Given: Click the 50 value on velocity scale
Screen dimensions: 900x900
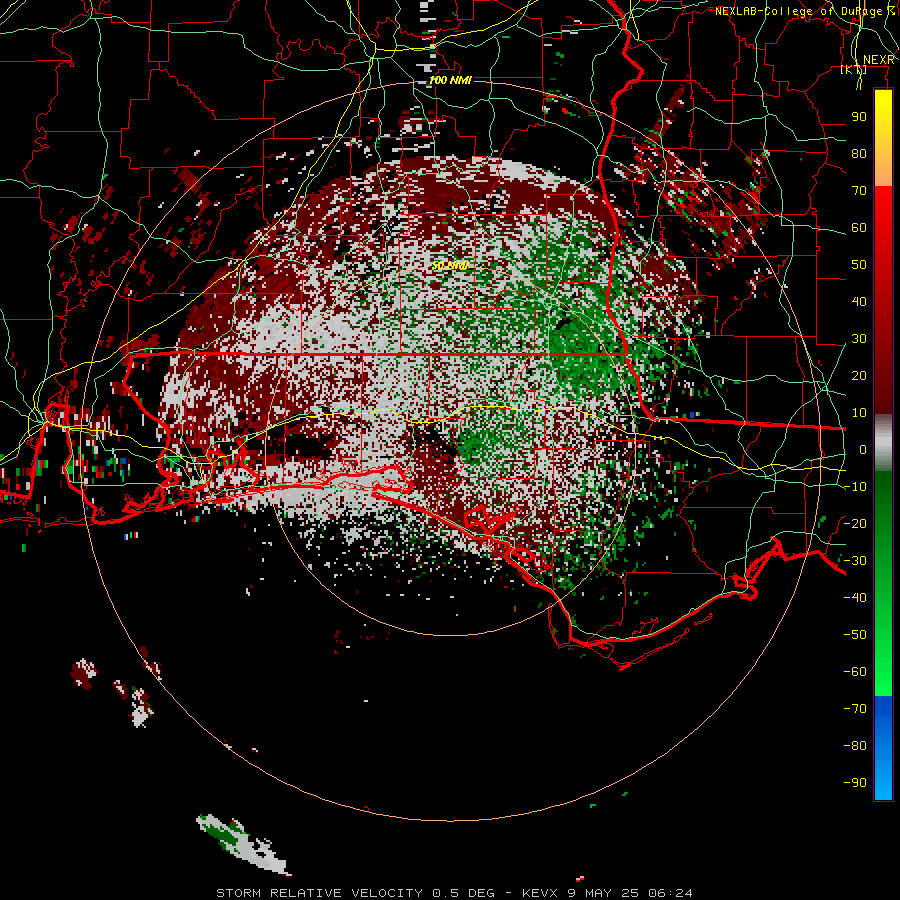Looking at the screenshot, I should click(x=859, y=265).
